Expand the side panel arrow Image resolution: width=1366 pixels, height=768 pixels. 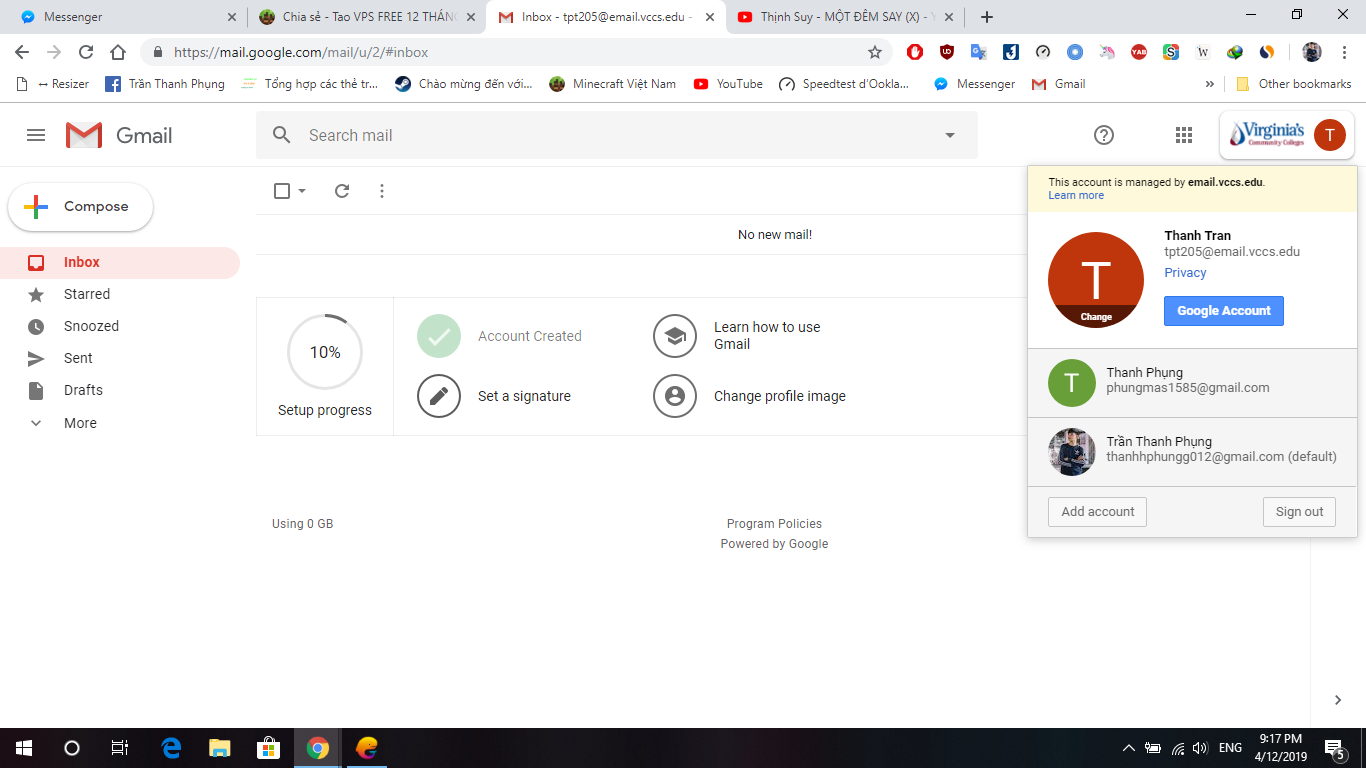coord(1338,700)
